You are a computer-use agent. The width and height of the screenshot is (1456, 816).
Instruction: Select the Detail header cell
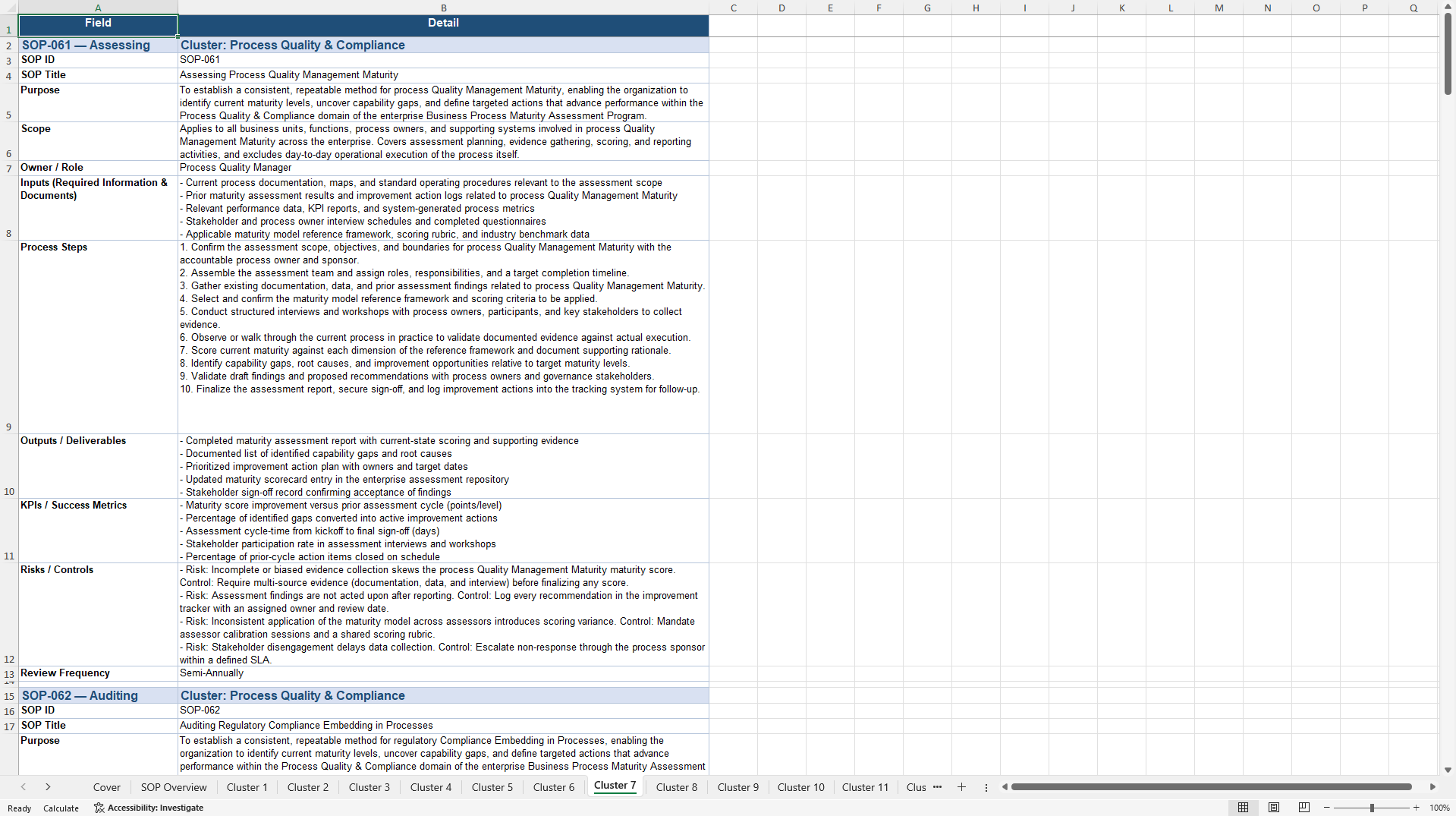point(444,25)
